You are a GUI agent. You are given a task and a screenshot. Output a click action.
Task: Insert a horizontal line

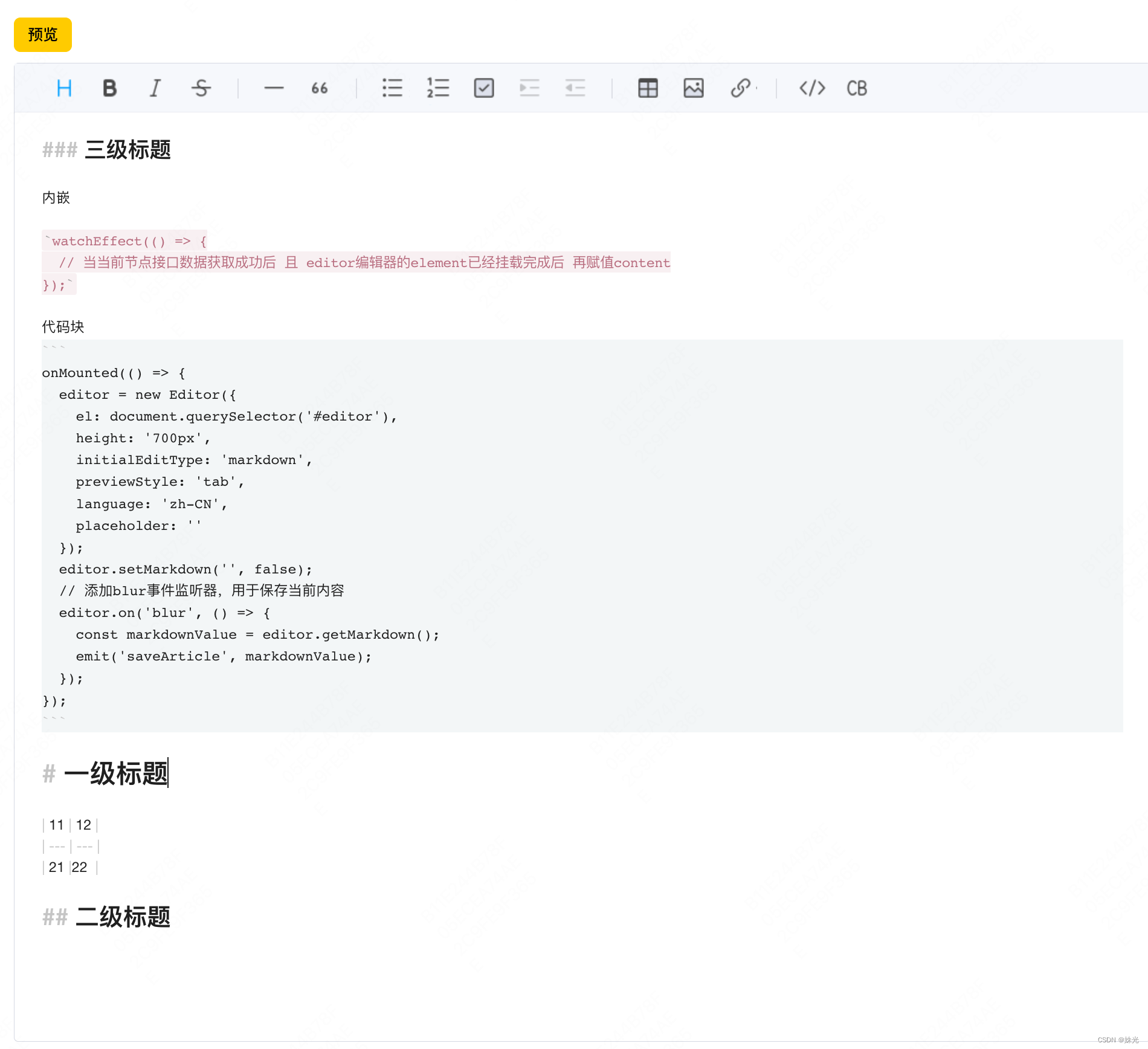pyautogui.click(x=274, y=88)
